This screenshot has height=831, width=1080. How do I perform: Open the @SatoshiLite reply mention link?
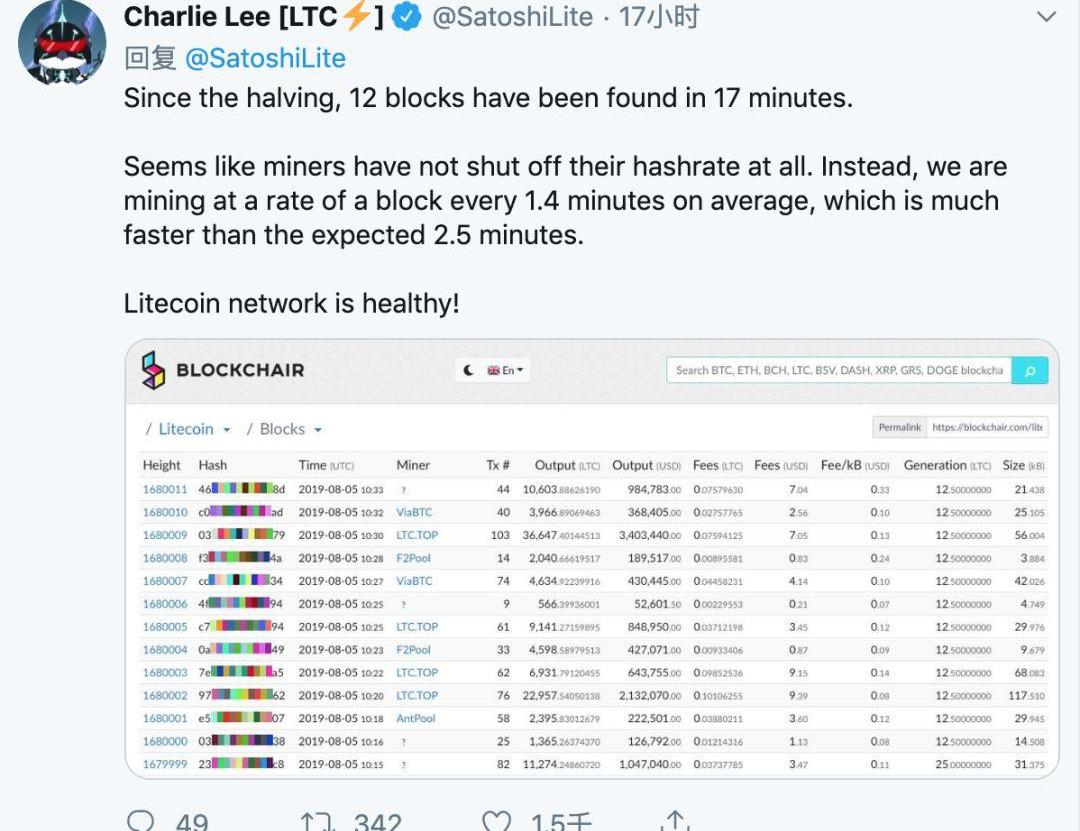pos(265,59)
